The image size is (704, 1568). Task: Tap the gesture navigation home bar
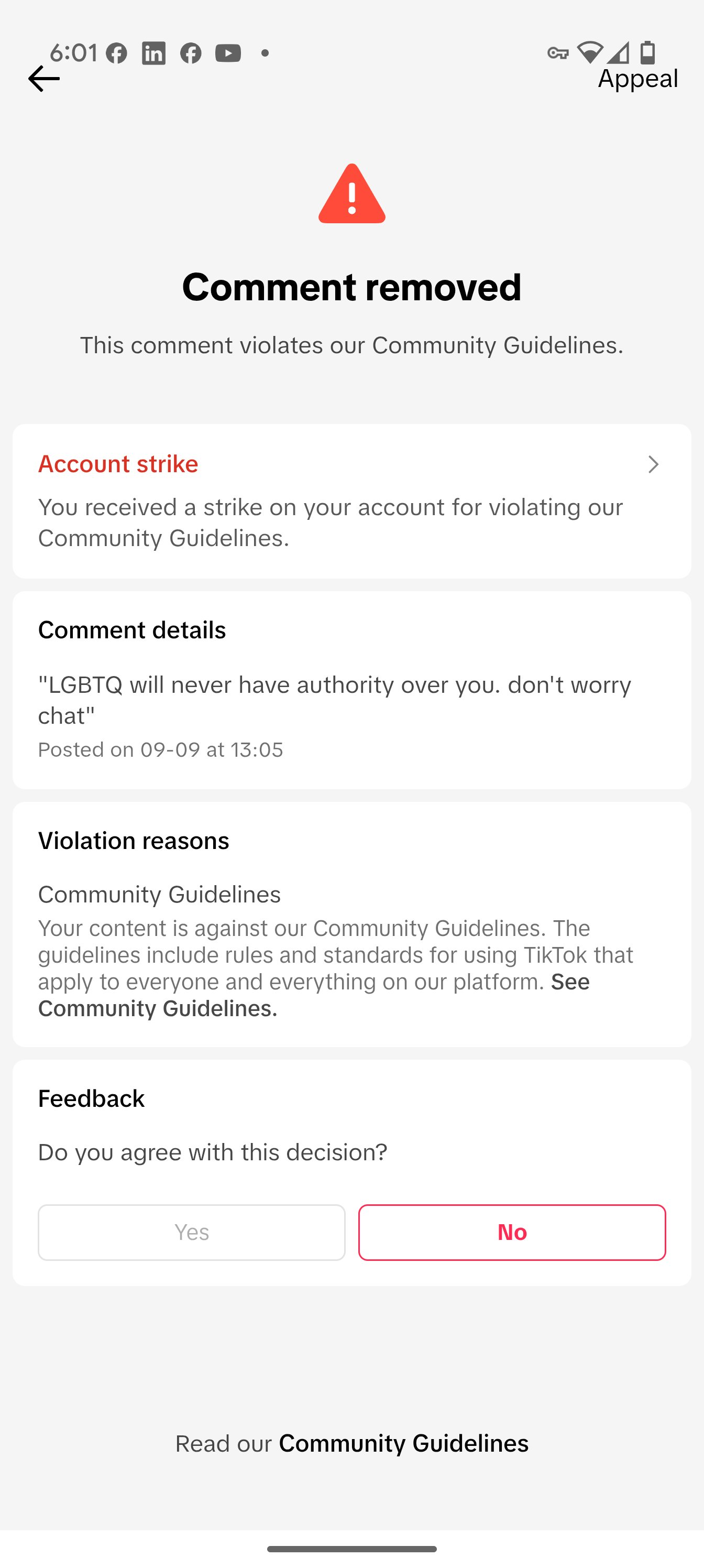tap(351, 1549)
